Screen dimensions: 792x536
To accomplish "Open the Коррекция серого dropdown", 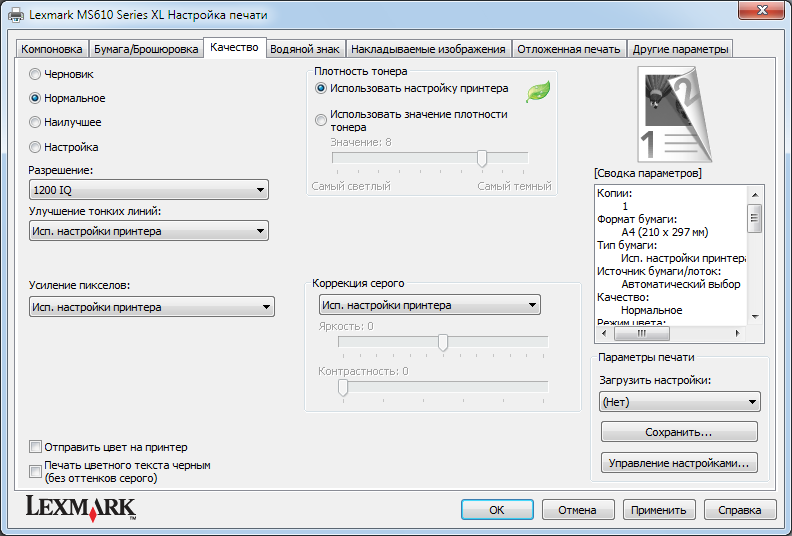I will (x=430, y=305).
